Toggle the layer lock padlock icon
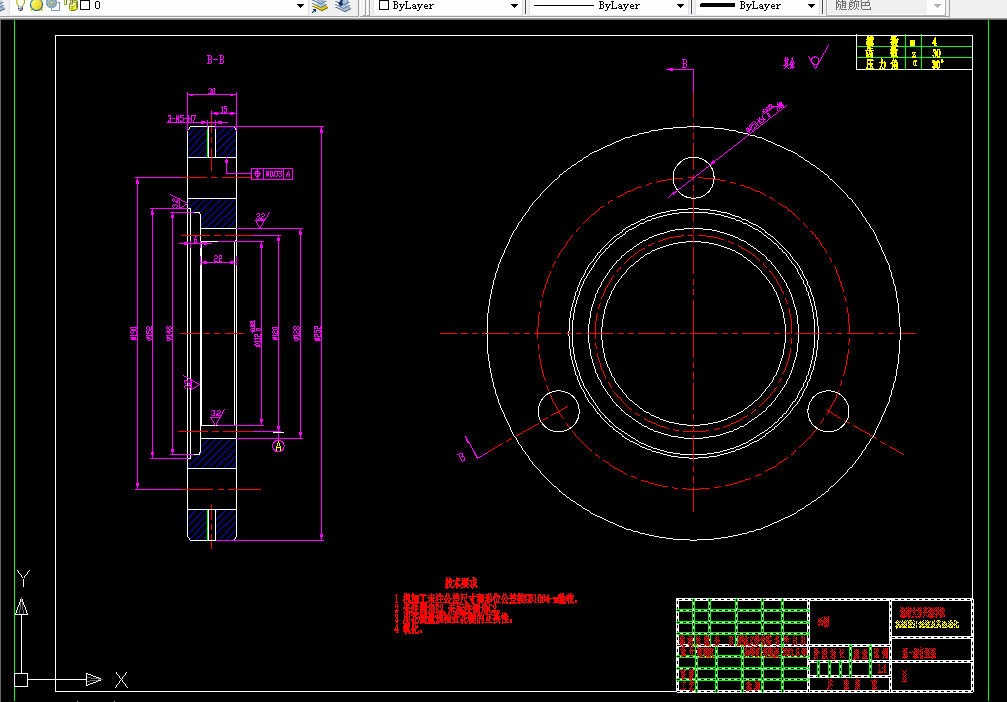 (x=71, y=5)
